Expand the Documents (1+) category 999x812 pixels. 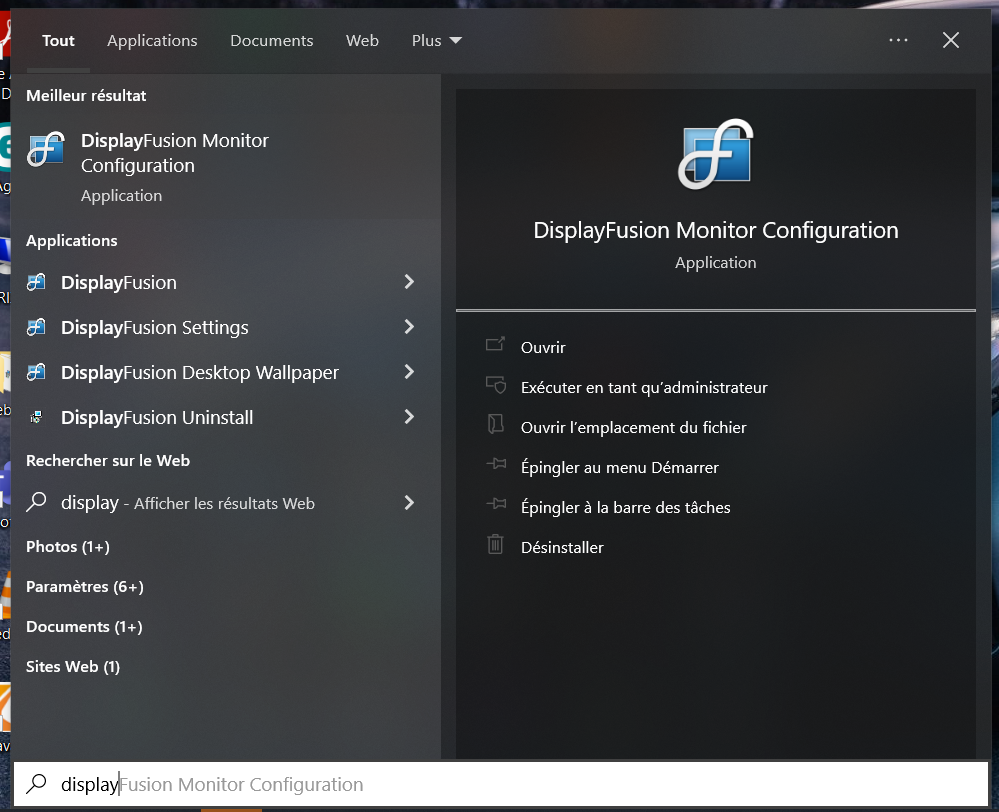pyautogui.click(x=84, y=627)
